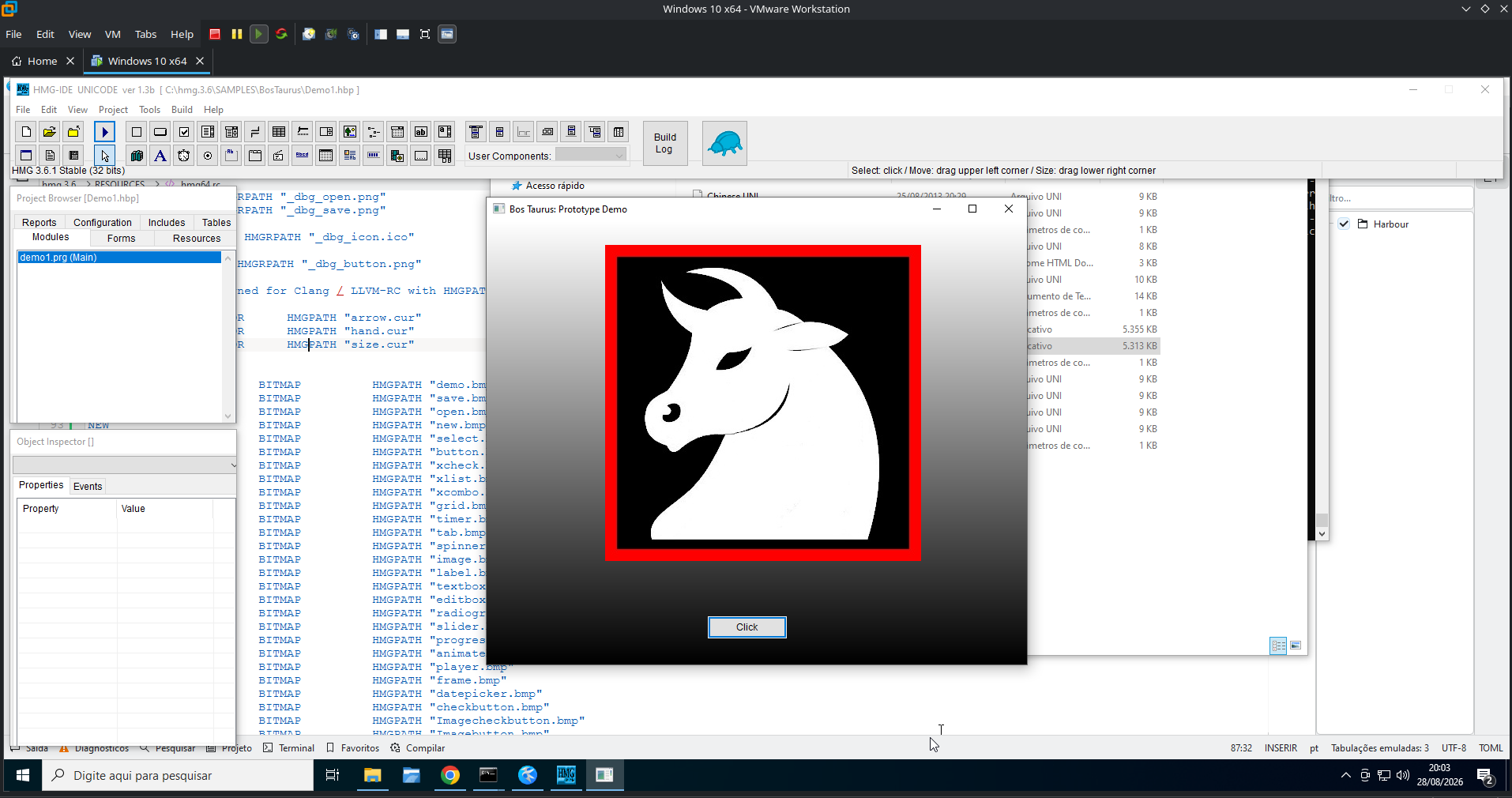The height and width of the screenshot is (798, 1512).
Task: Open the Project menu in HMG-IDE
Action: point(113,110)
